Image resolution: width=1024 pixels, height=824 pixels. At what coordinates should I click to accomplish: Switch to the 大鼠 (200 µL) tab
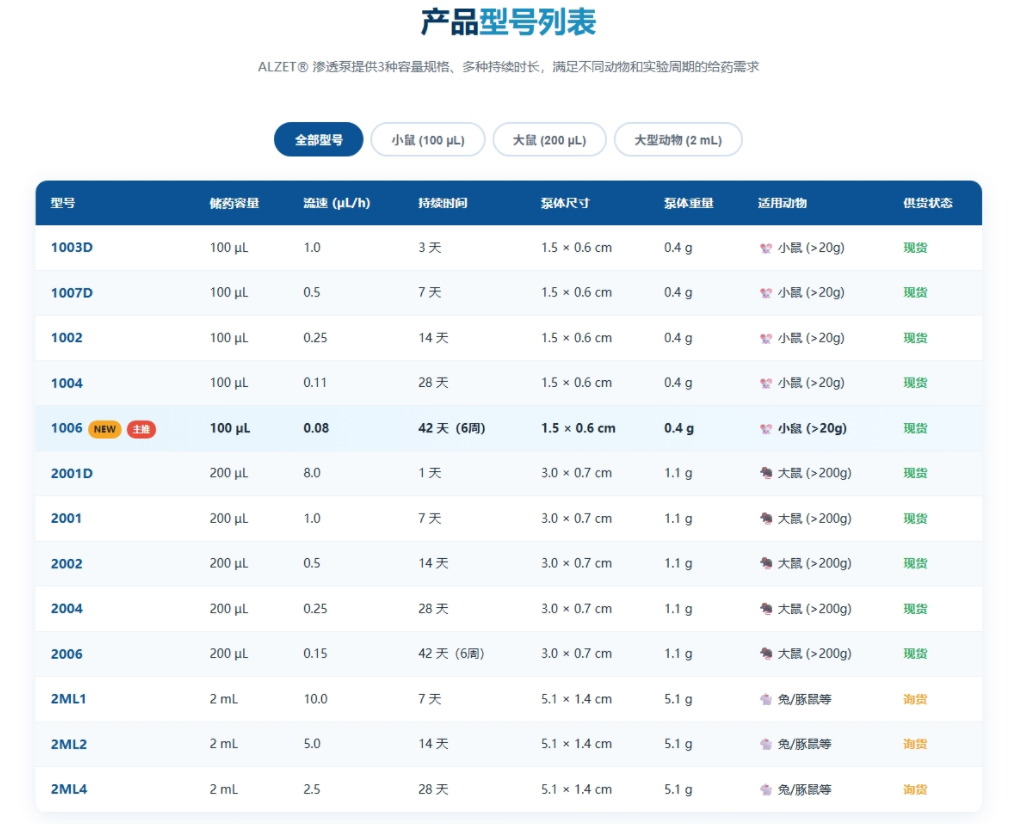pos(549,139)
